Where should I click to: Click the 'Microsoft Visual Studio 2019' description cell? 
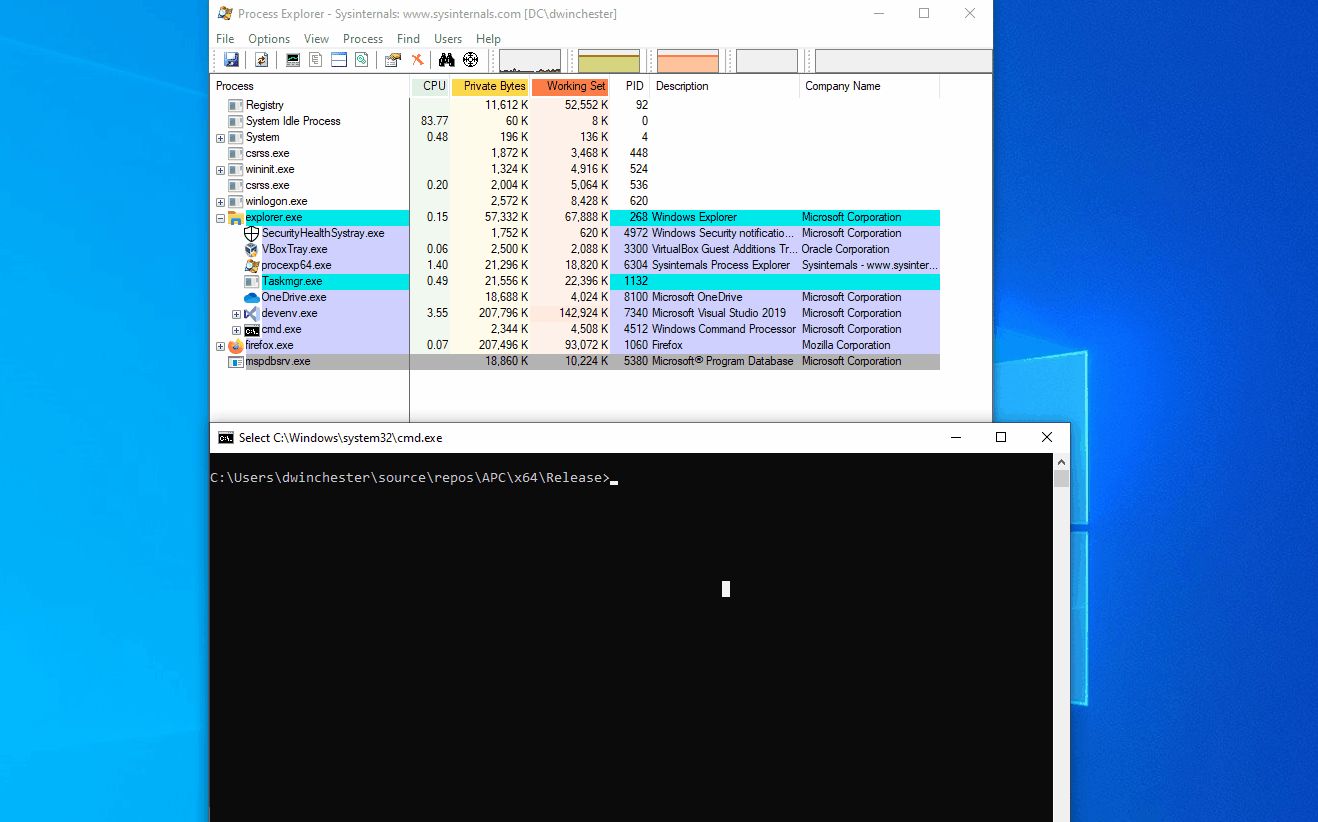(x=719, y=313)
